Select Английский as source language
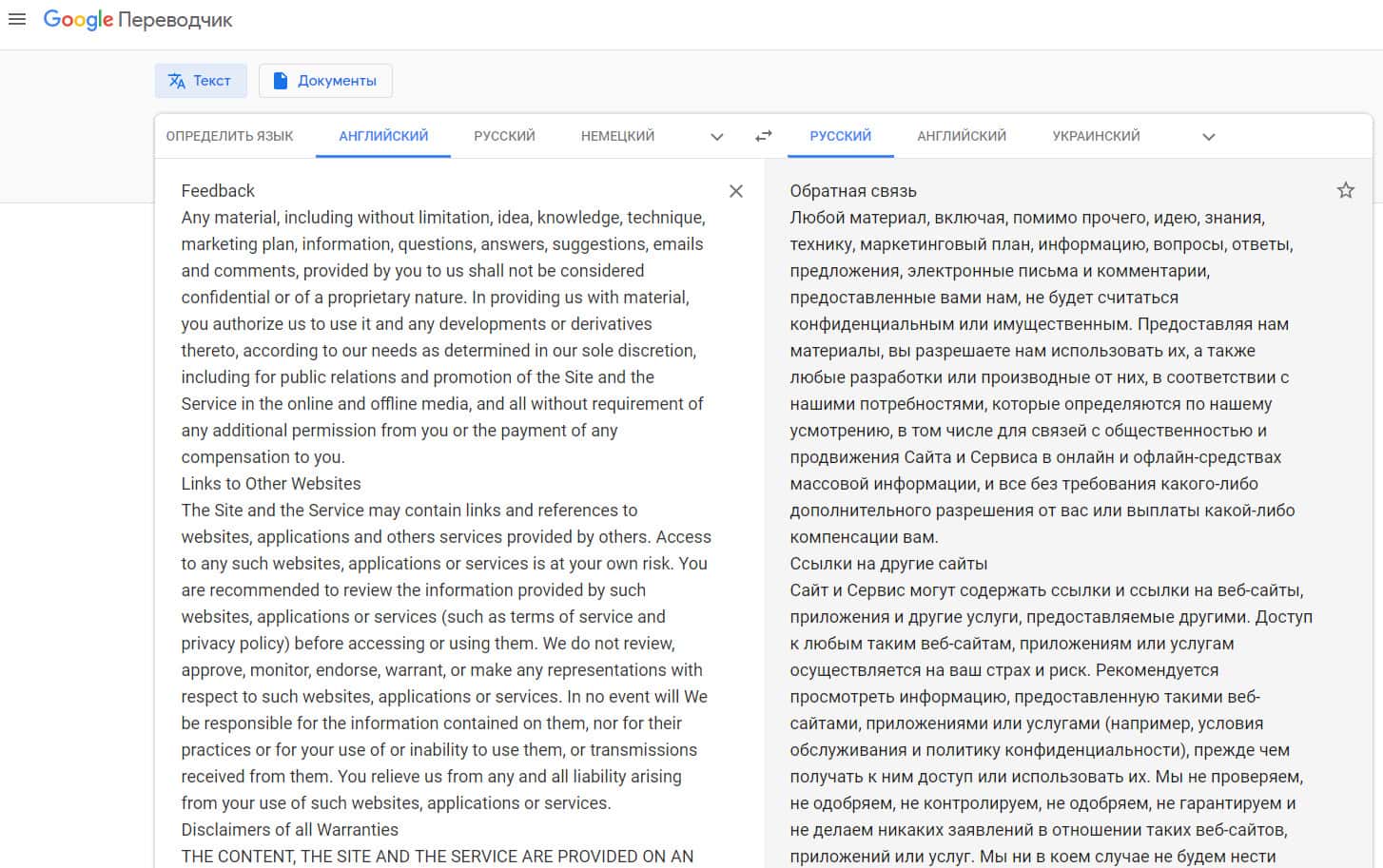 383,136
